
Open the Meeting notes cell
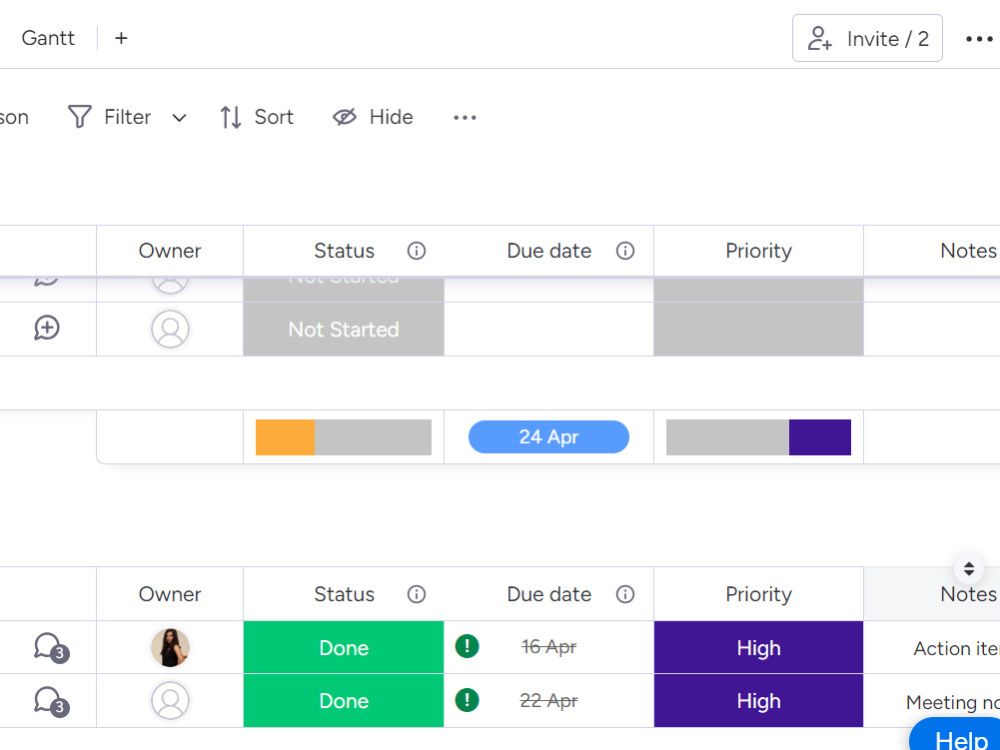coord(932,702)
